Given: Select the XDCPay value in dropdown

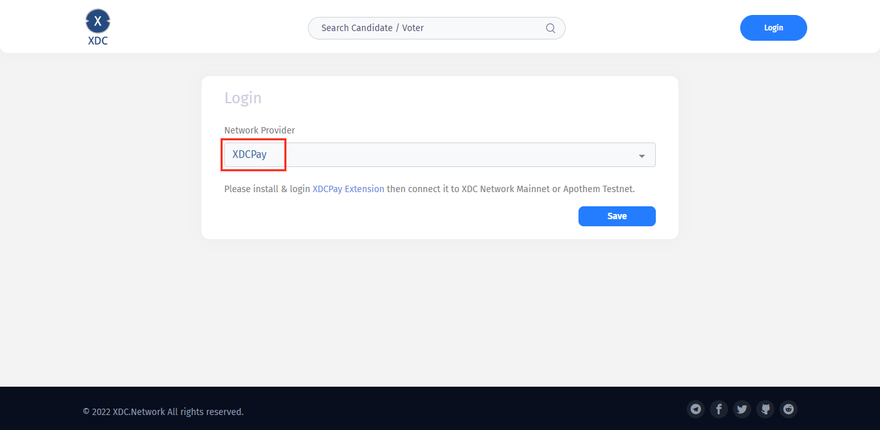Looking at the screenshot, I should [250, 155].
